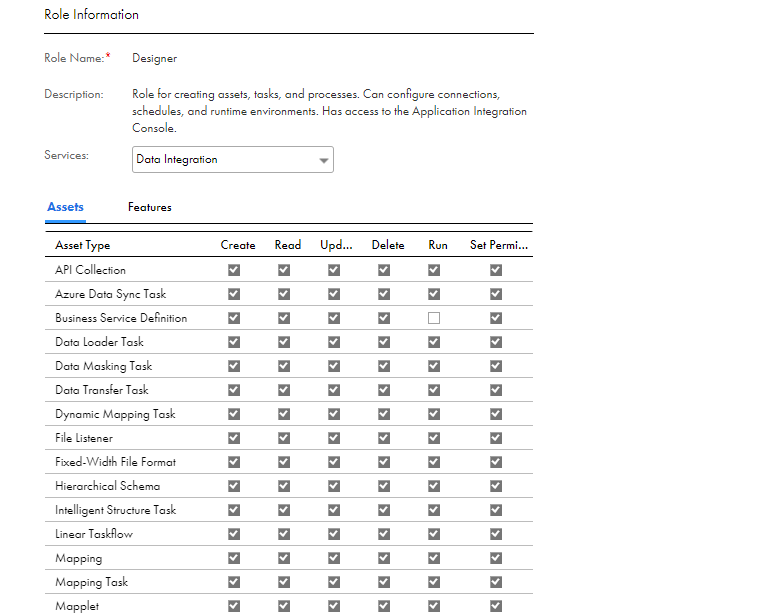Uncheck Create permission for API Collection
The height and width of the screenshot is (613, 758).
coord(234,270)
